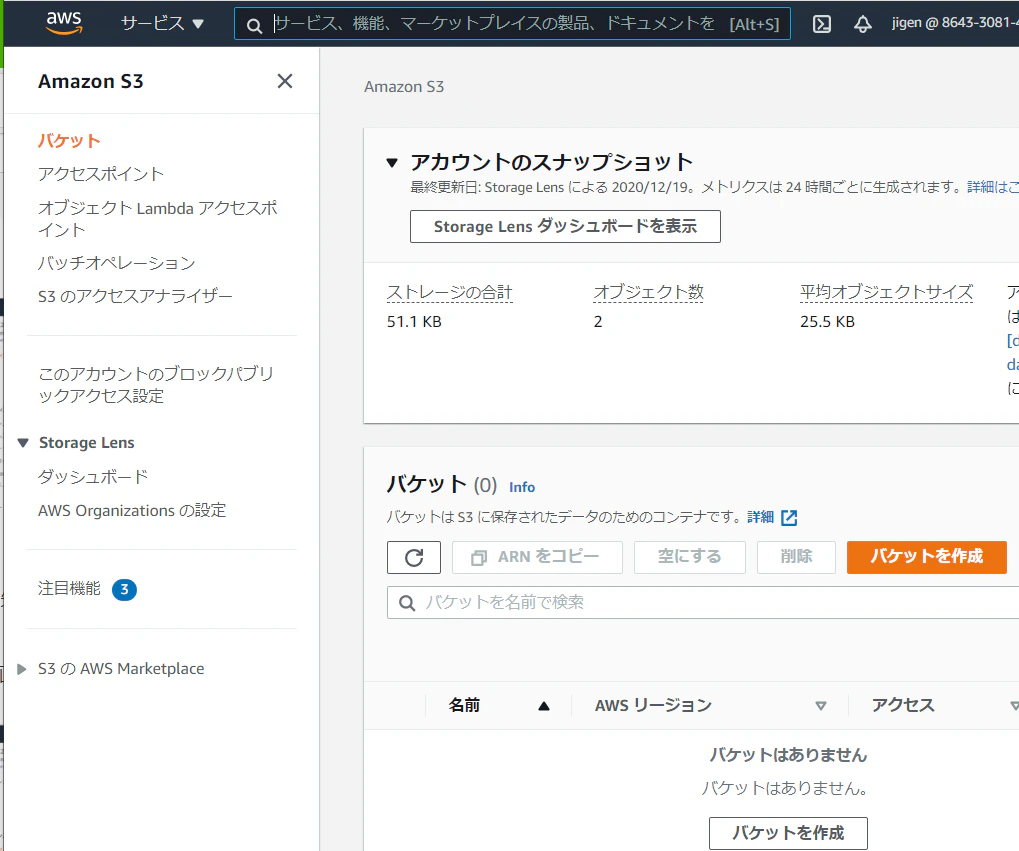1019x851 pixels.
Task: Click the Amazon S3 breadcrumb
Action: point(404,86)
